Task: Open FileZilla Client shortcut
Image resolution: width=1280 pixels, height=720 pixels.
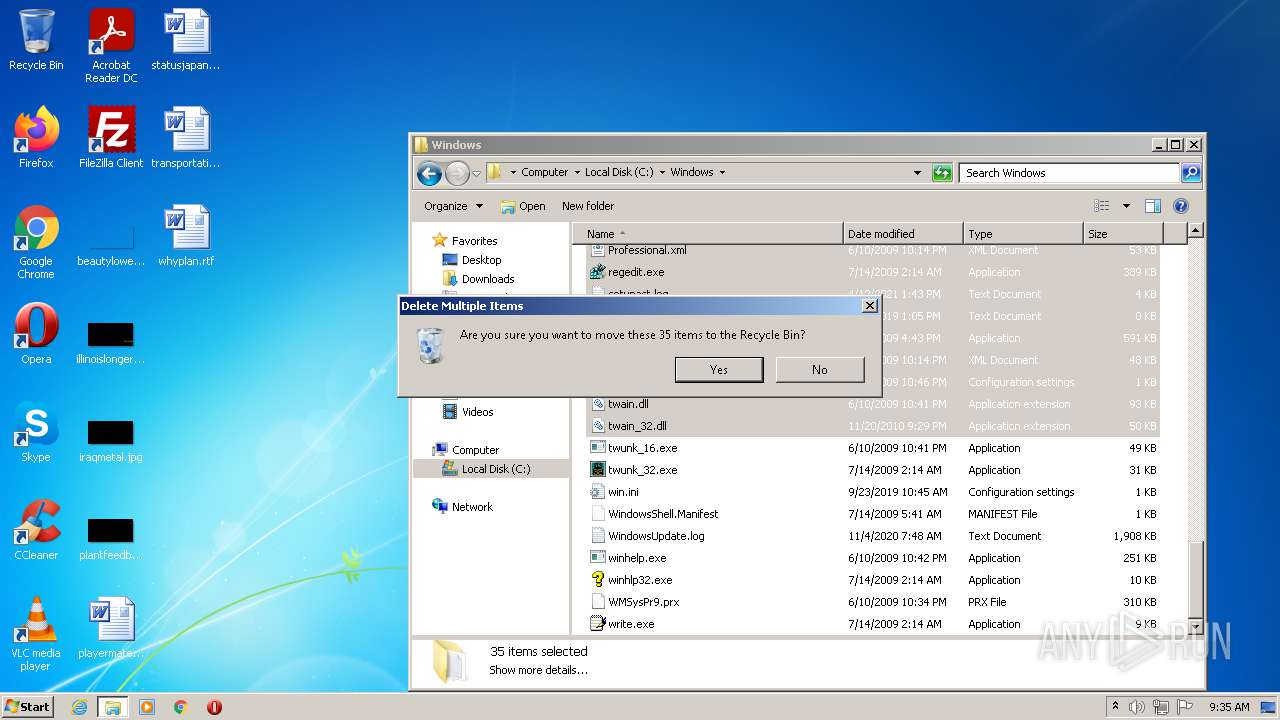Action: tap(111, 137)
